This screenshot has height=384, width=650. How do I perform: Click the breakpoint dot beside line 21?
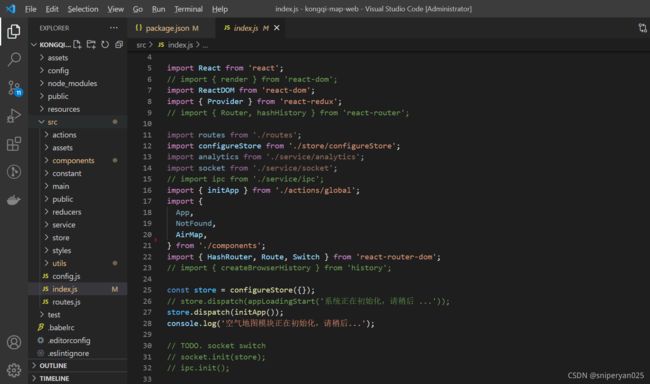(x=156, y=239)
